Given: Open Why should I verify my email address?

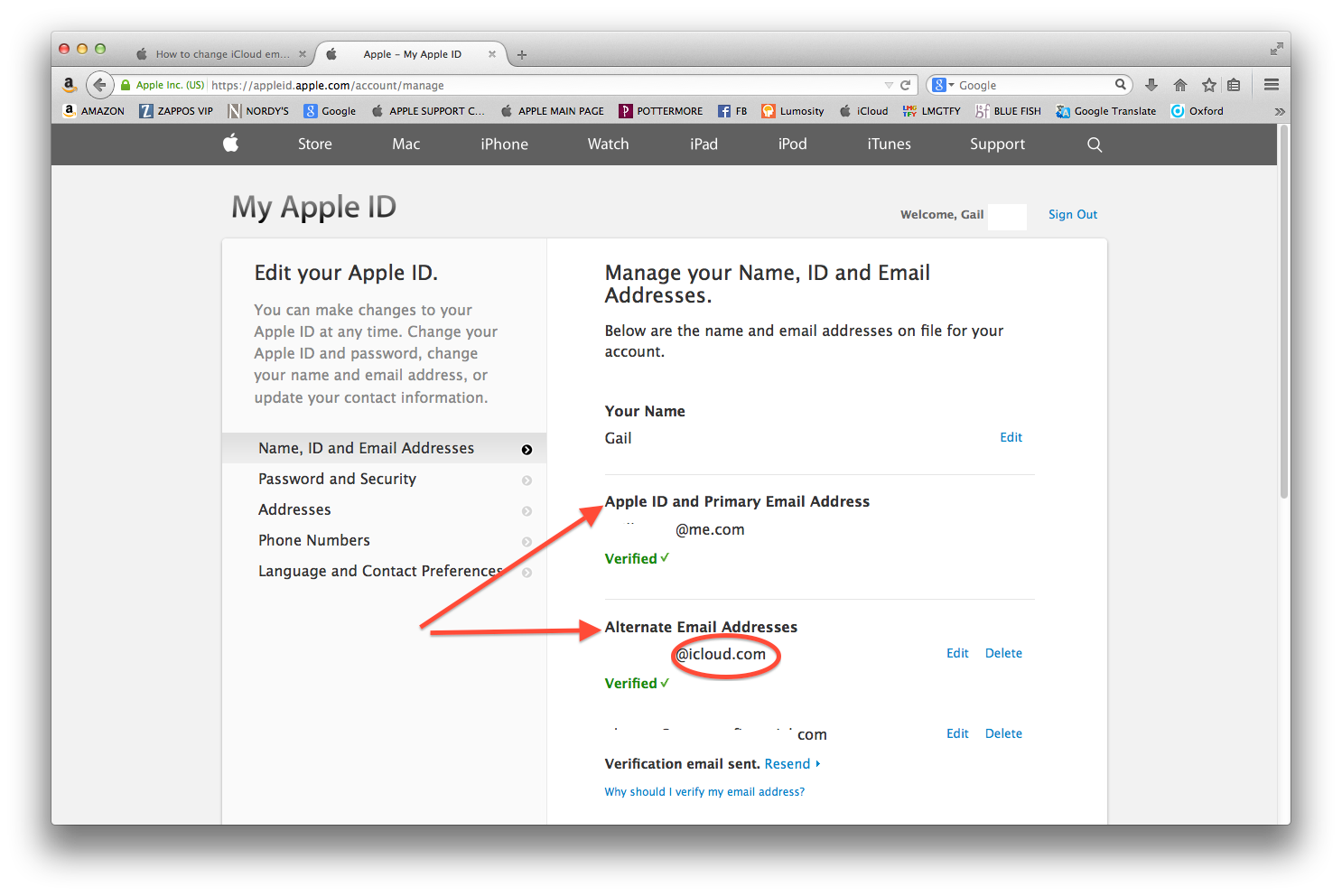Looking at the screenshot, I should click(x=704, y=792).
